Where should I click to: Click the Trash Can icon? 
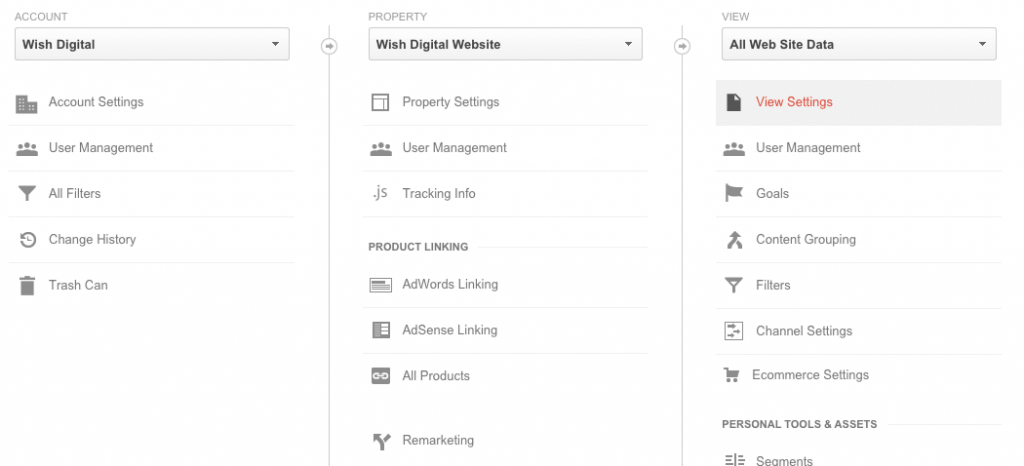pos(27,285)
